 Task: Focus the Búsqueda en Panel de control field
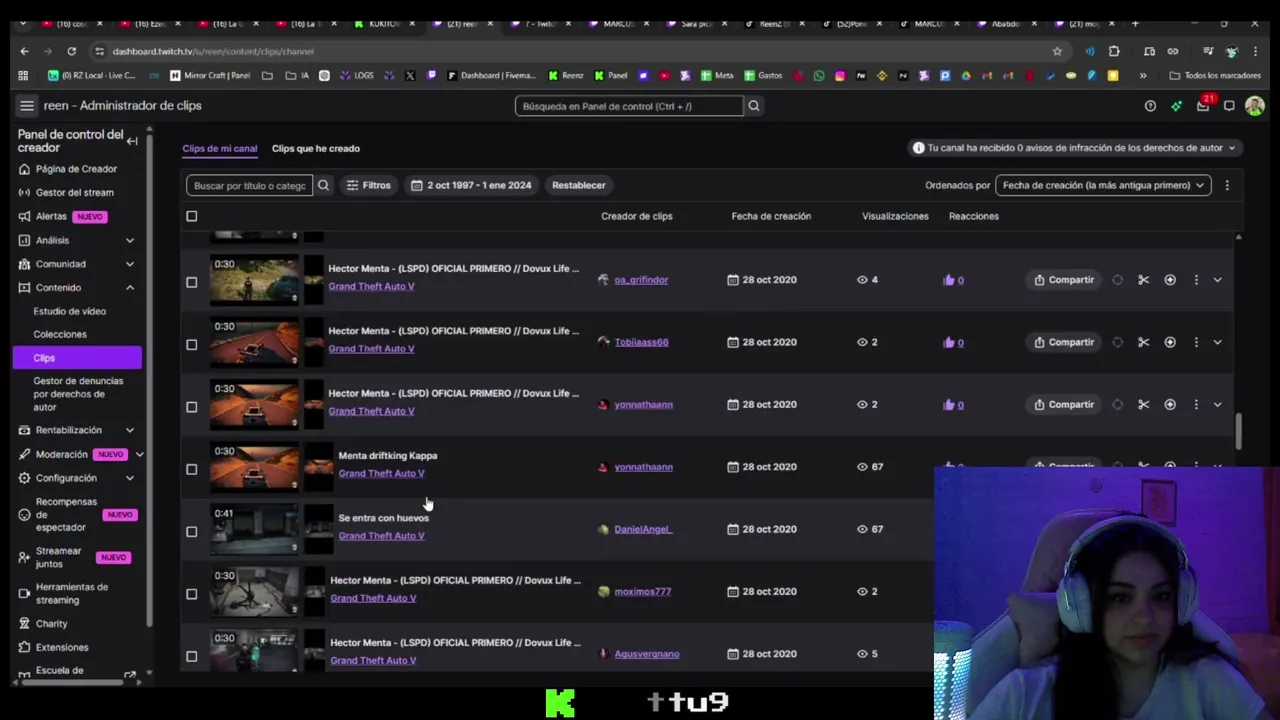tap(629, 106)
